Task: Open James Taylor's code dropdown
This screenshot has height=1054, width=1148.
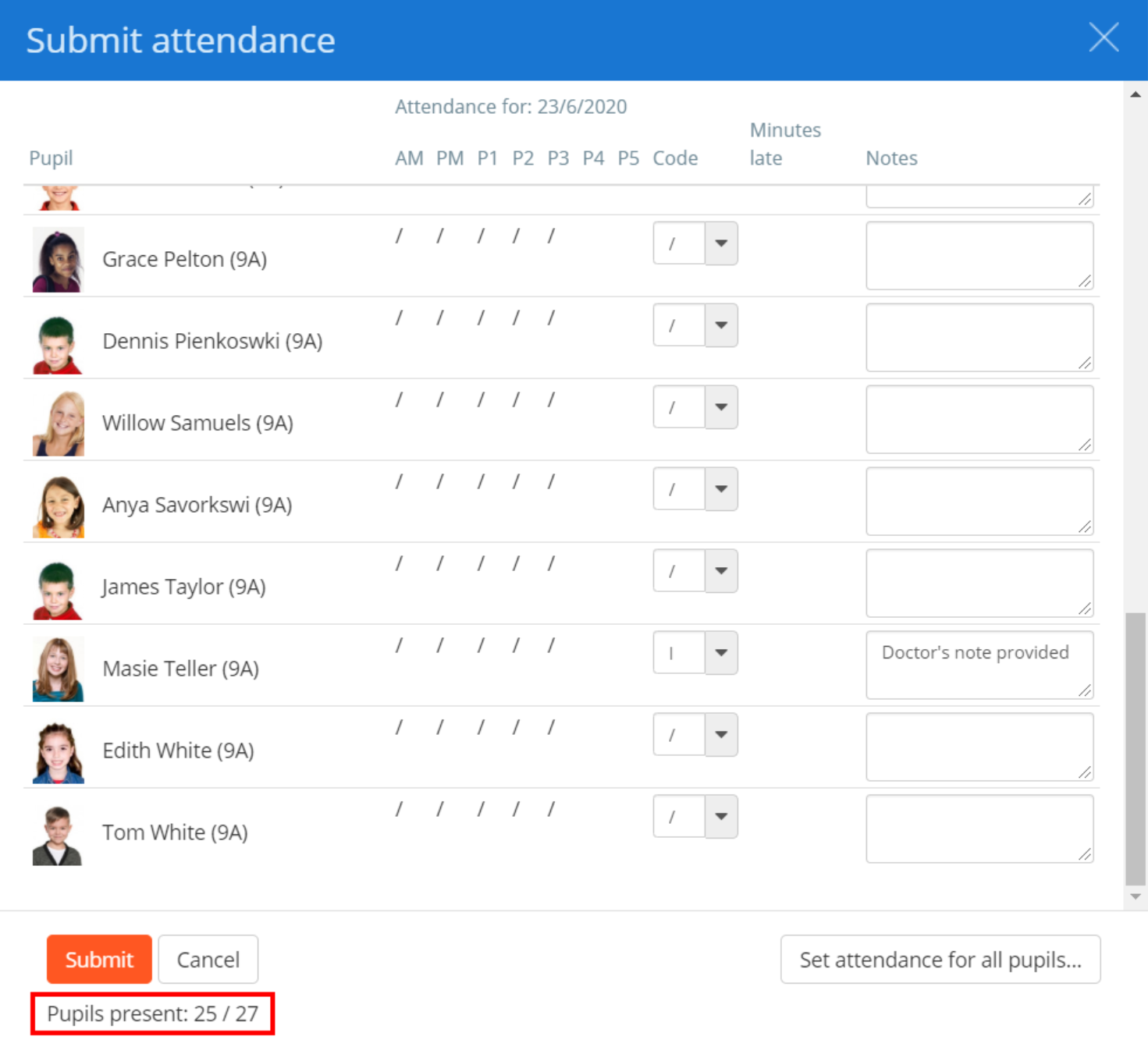Action: pyautogui.click(x=720, y=571)
